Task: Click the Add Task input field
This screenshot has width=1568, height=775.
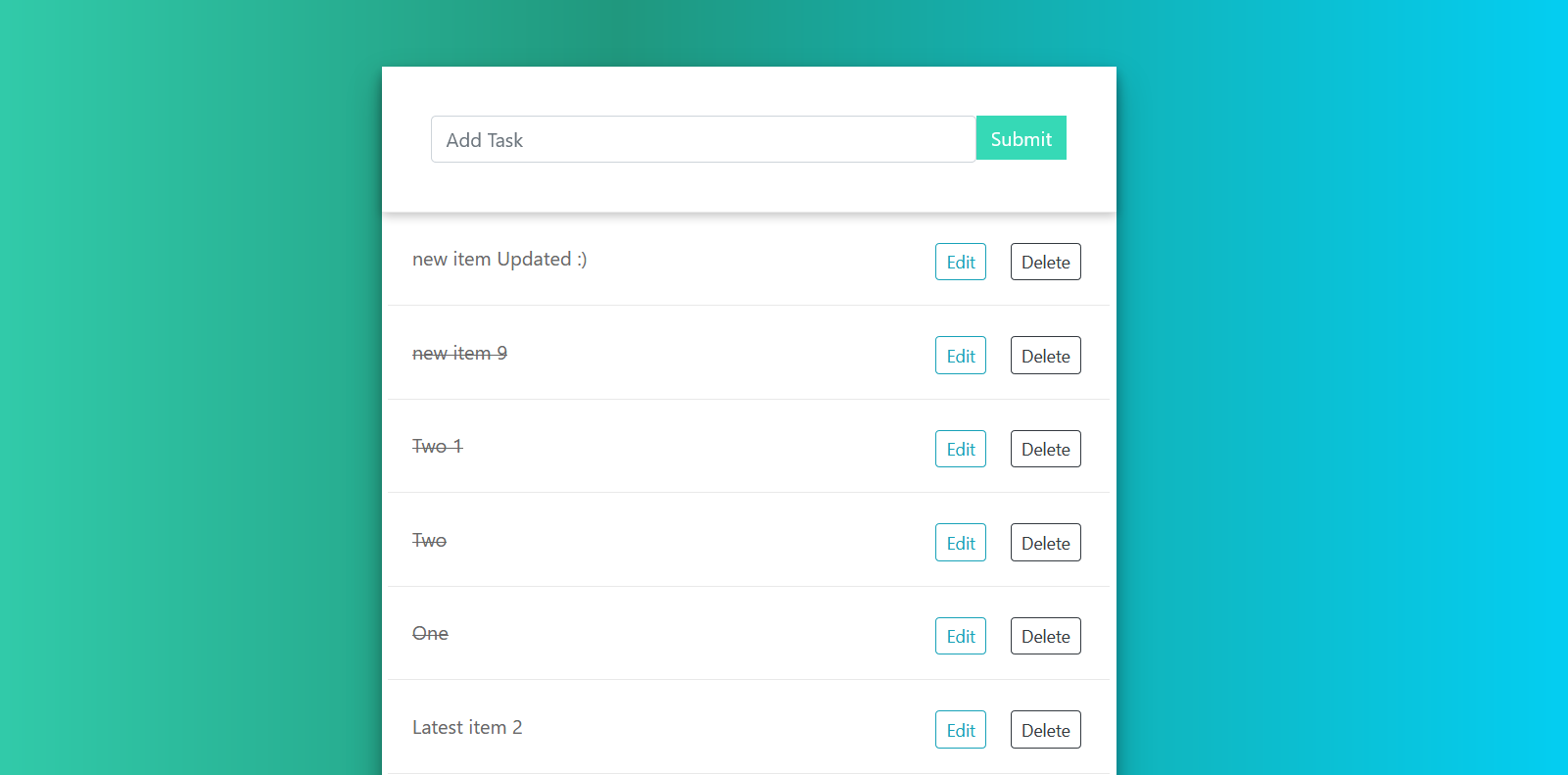Action: click(703, 139)
